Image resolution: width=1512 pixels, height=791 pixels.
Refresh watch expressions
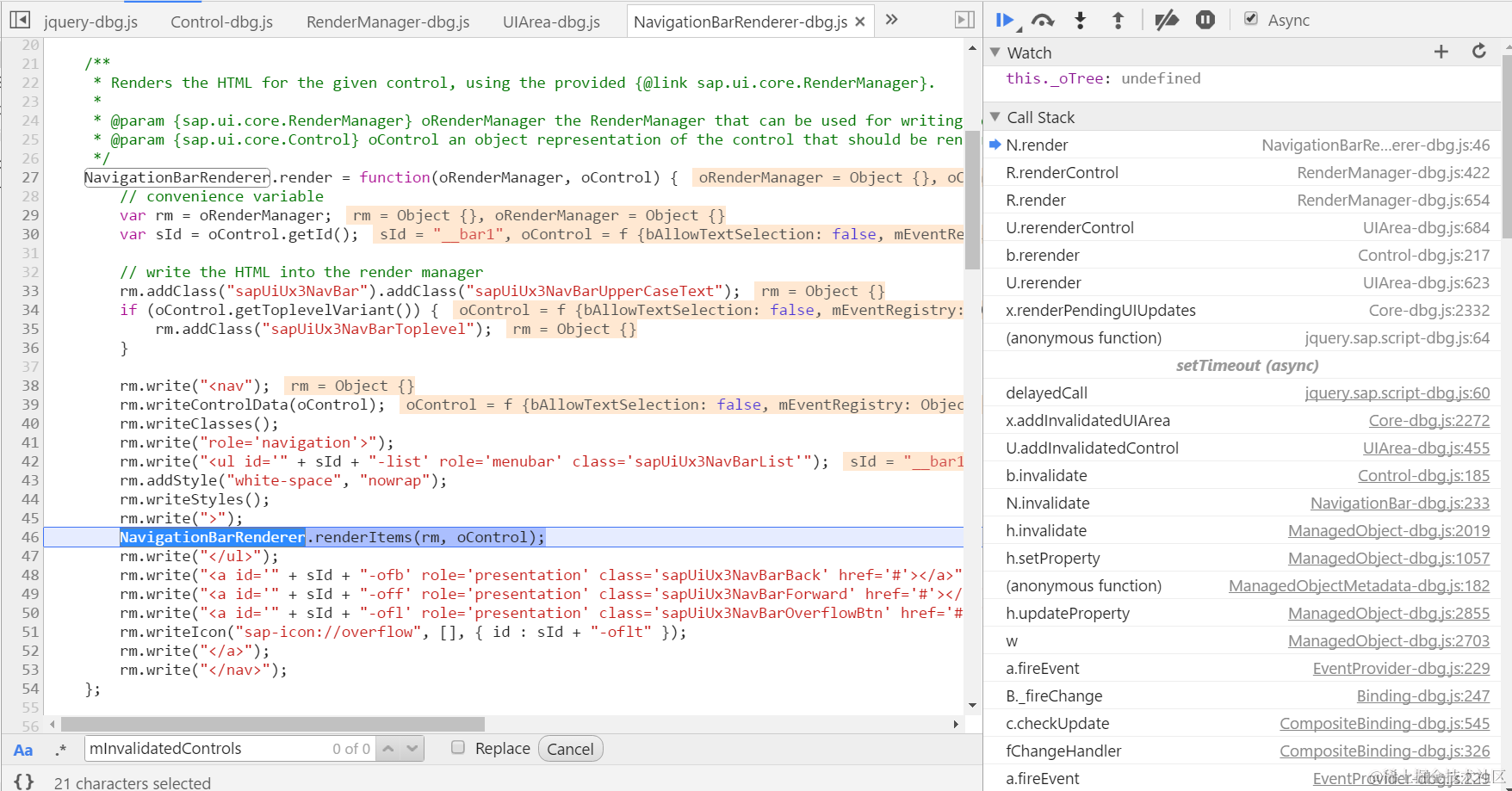[1479, 52]
